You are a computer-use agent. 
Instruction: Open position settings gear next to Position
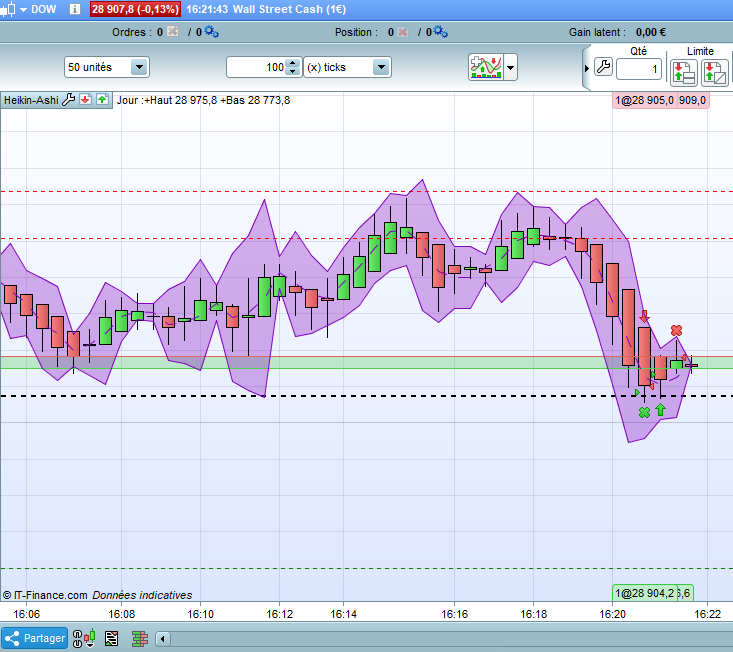[x=440, y=32]
